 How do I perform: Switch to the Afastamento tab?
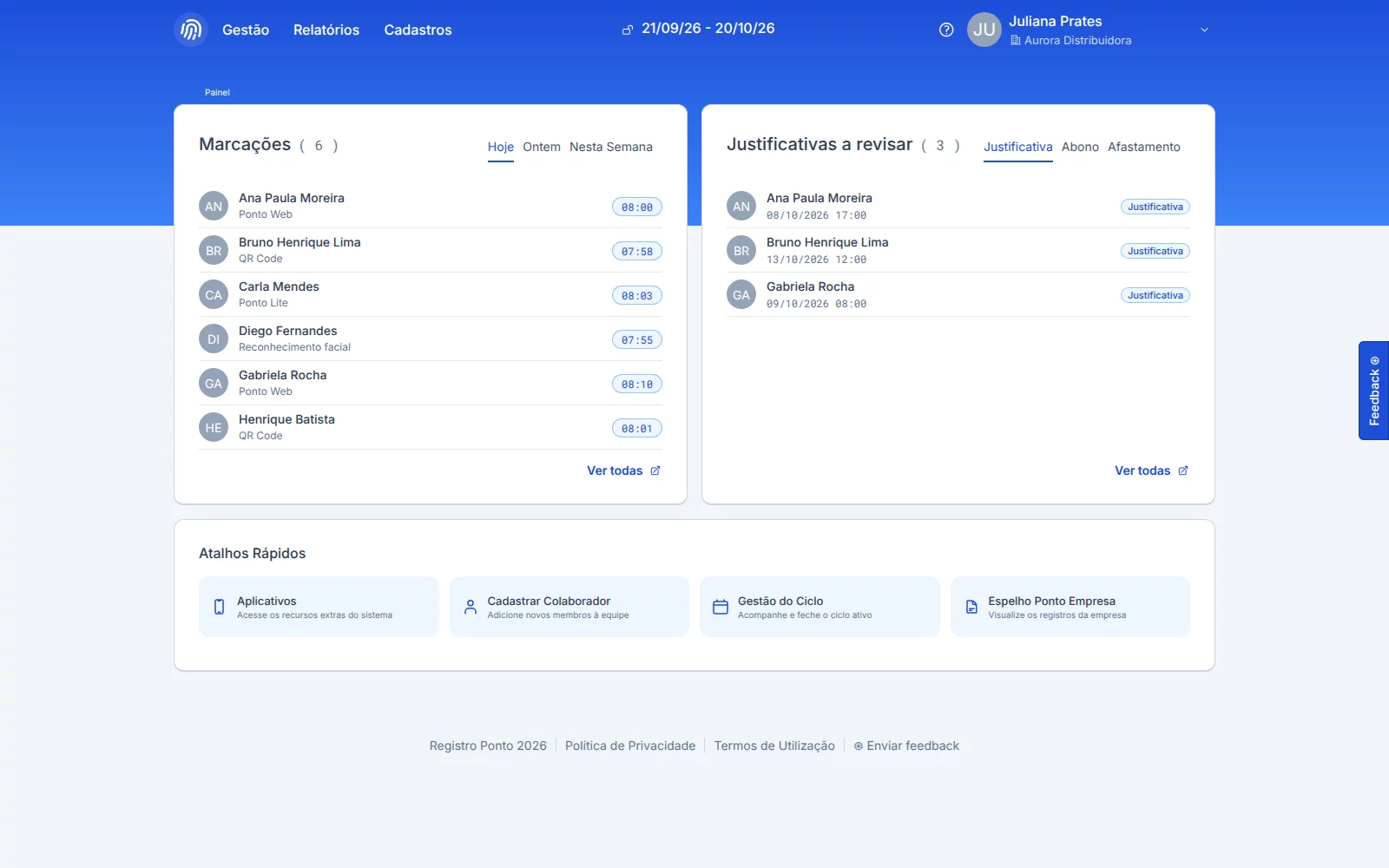point(1144,147)
